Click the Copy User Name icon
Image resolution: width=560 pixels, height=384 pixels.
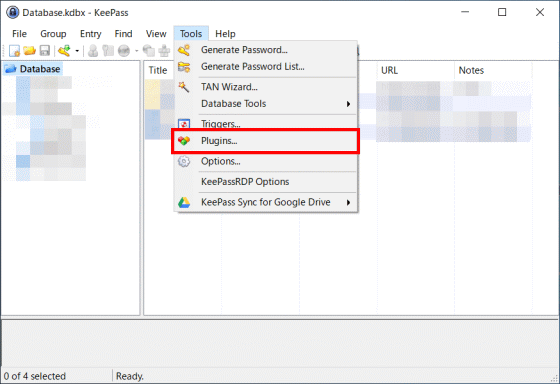click(x=93, y=51)
